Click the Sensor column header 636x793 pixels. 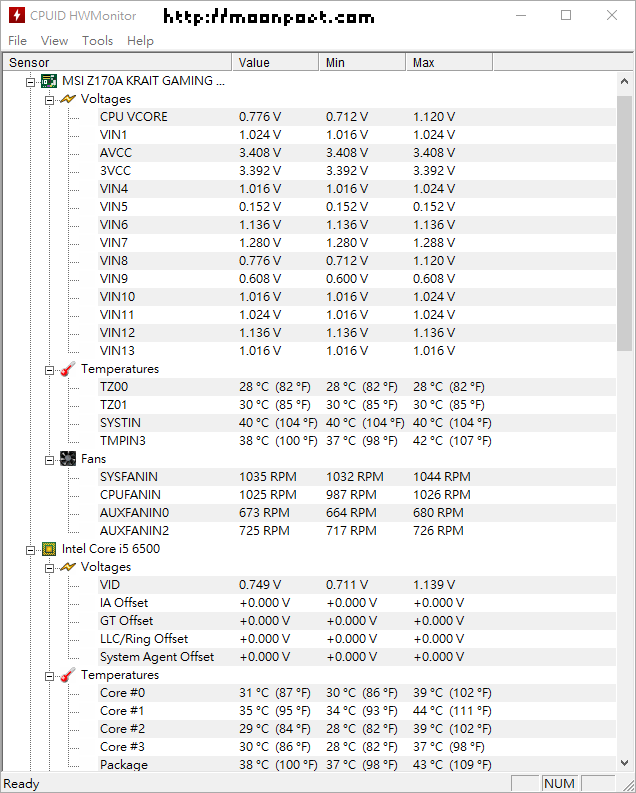point(115,62)
